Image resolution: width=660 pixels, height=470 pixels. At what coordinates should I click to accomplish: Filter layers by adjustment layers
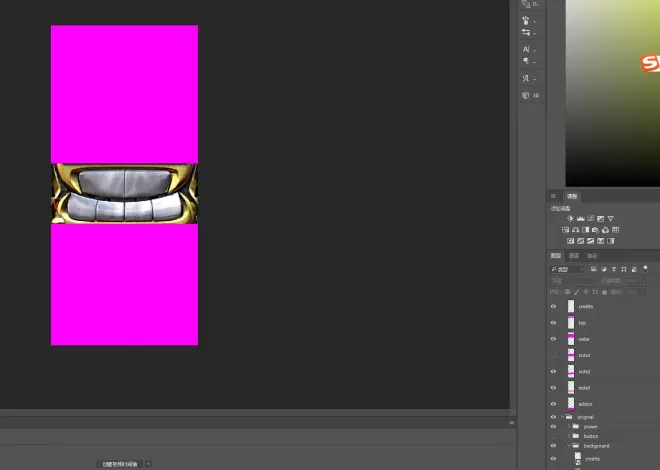(x=604, y=269)
